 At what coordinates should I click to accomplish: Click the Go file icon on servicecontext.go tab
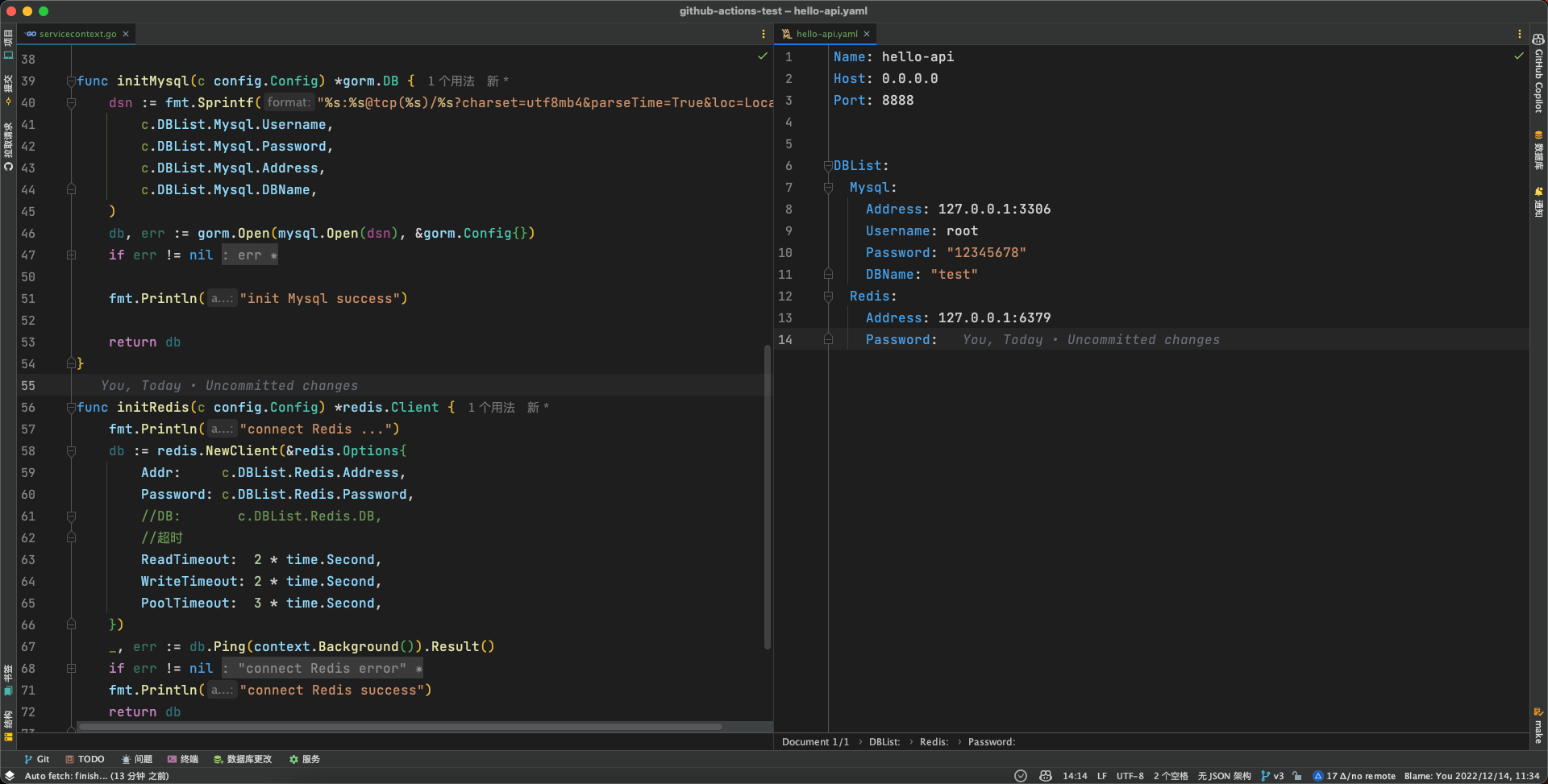[31, 34]
